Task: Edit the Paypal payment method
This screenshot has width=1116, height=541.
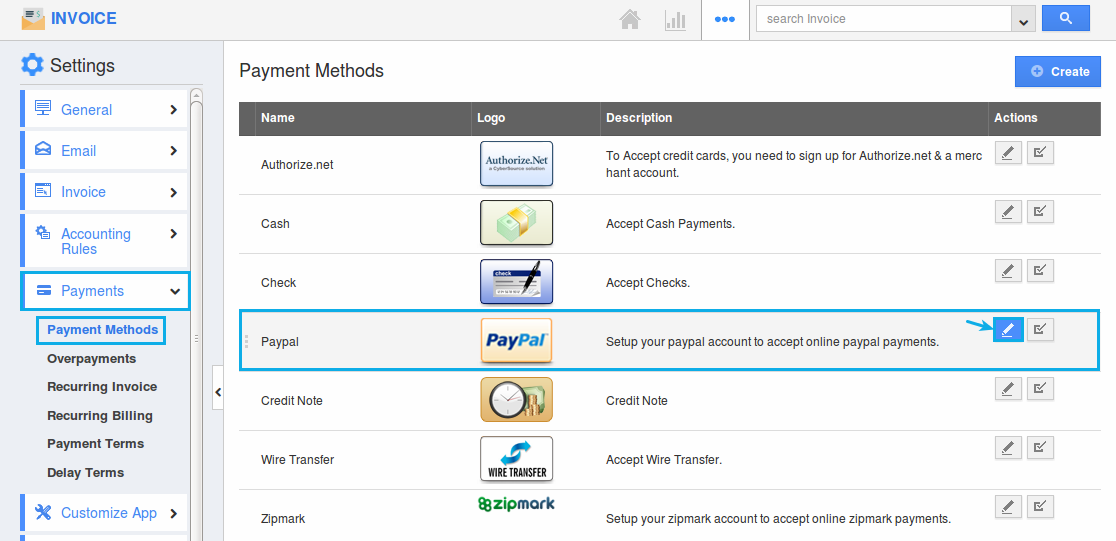Action: point(1008,329)
